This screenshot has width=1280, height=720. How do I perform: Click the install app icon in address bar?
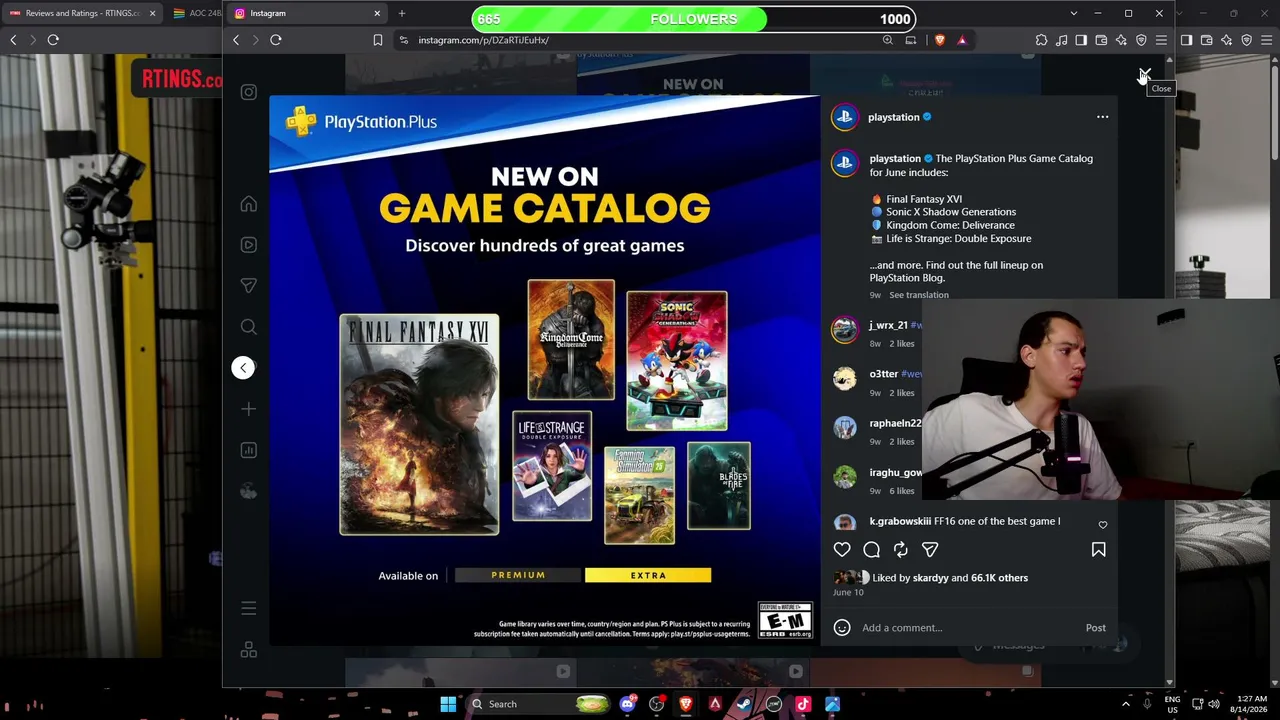pos(910,40)
